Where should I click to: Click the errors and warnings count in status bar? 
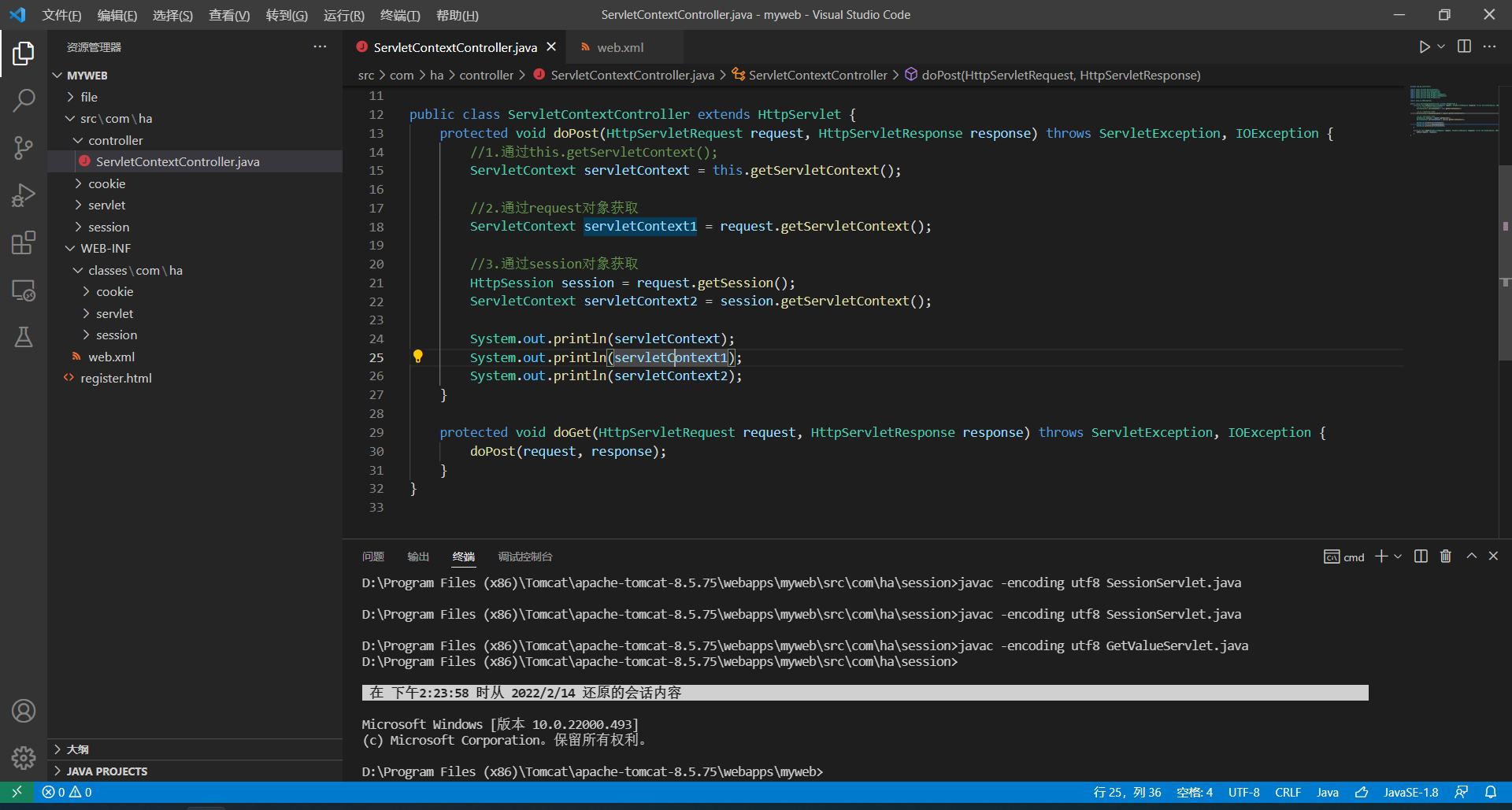67,793
